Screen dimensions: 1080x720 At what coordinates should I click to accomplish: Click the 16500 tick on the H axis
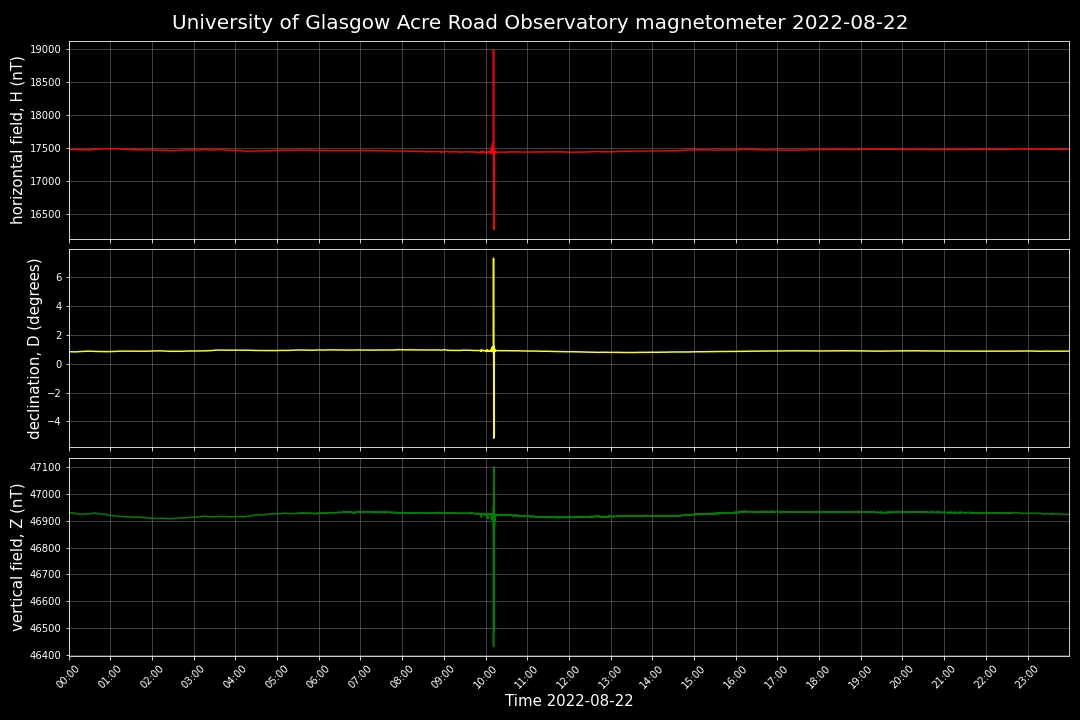tap(45, 215)
